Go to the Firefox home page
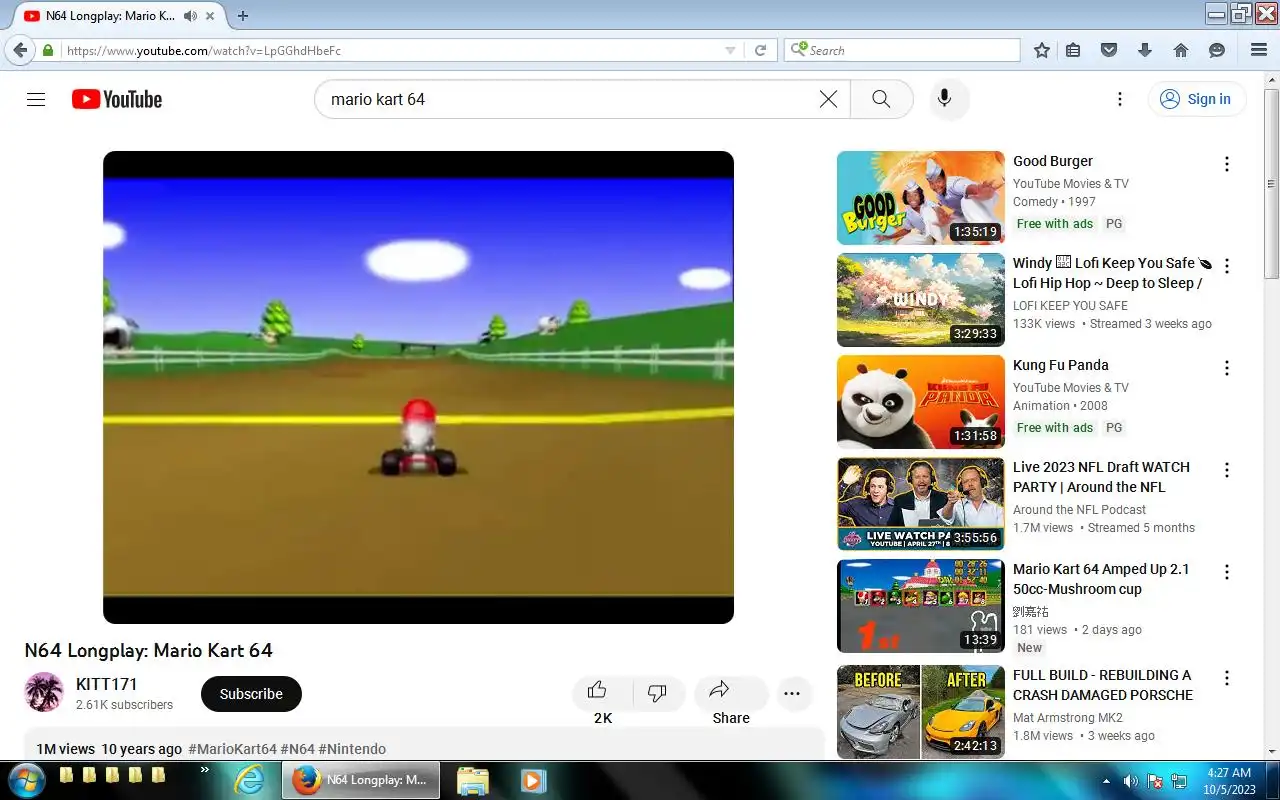 (x=1181, y=50)
